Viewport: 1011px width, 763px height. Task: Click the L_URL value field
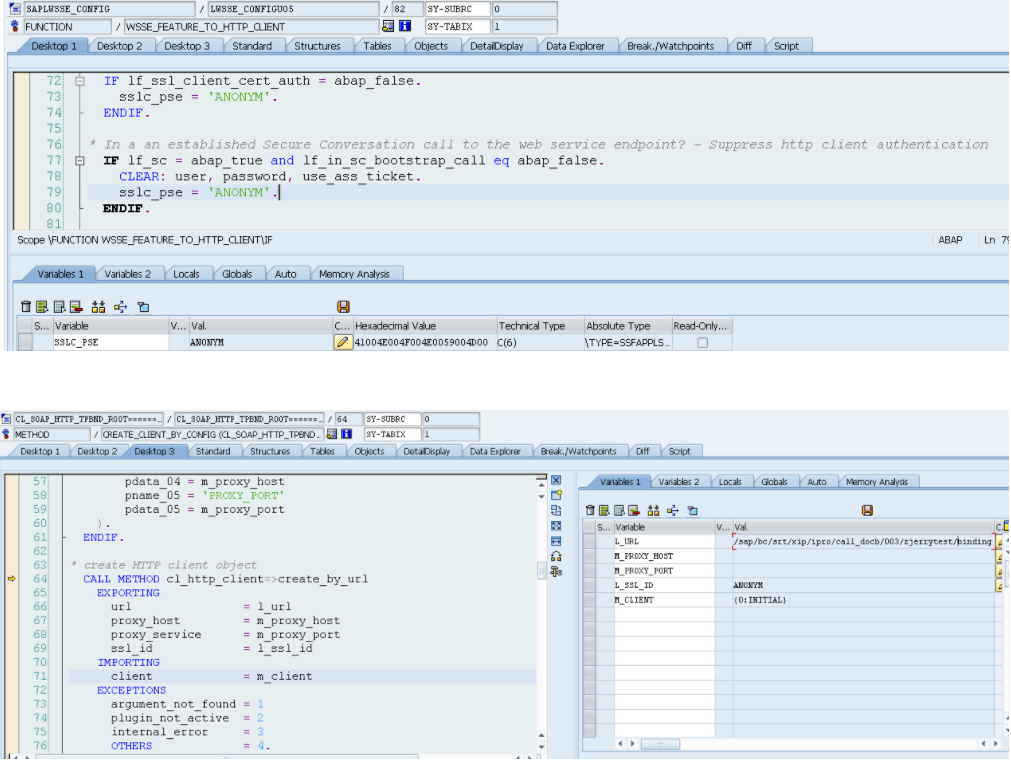(861, 541)
